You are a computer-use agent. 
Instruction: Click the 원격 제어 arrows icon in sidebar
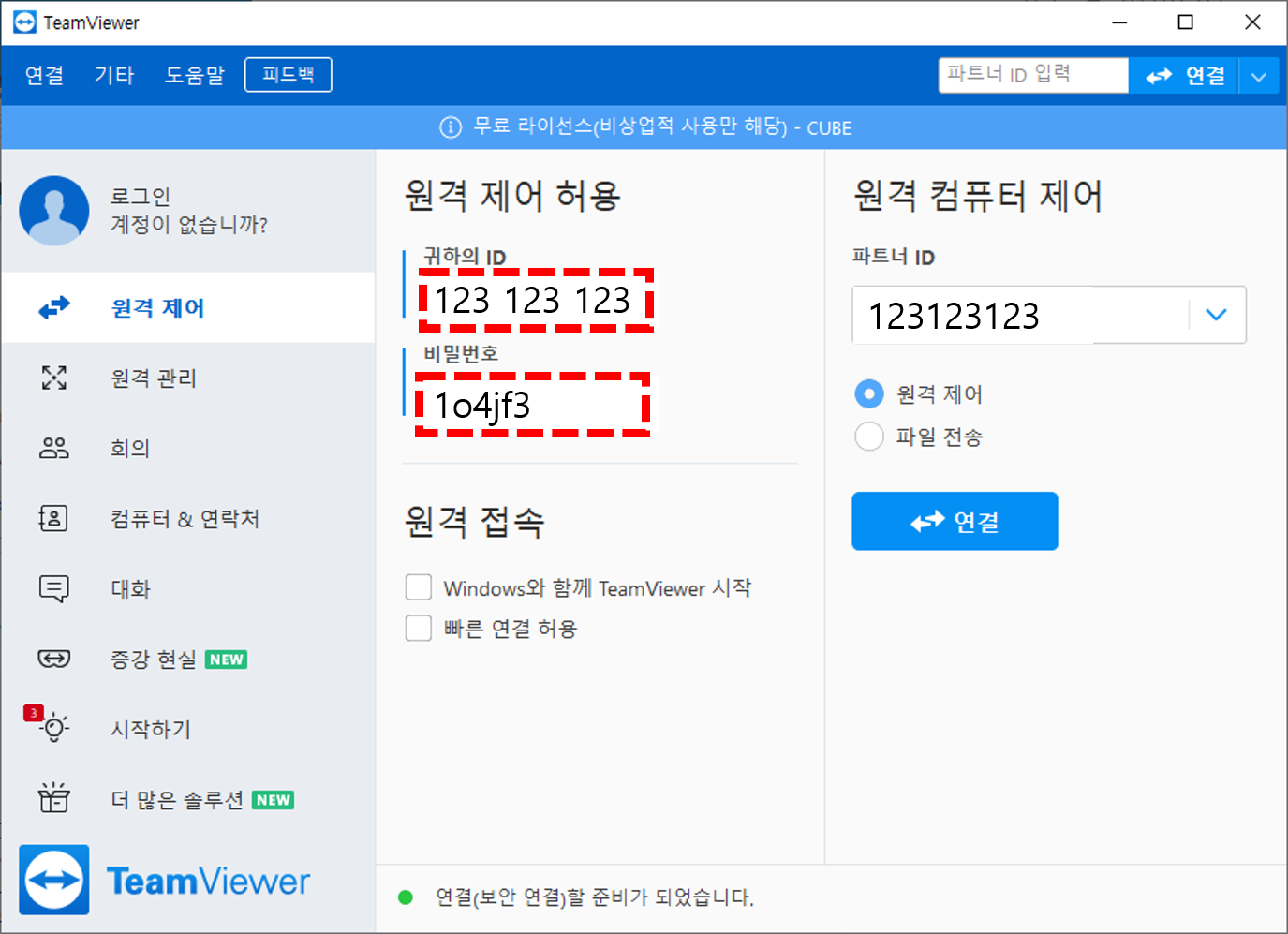coord(54,307)
